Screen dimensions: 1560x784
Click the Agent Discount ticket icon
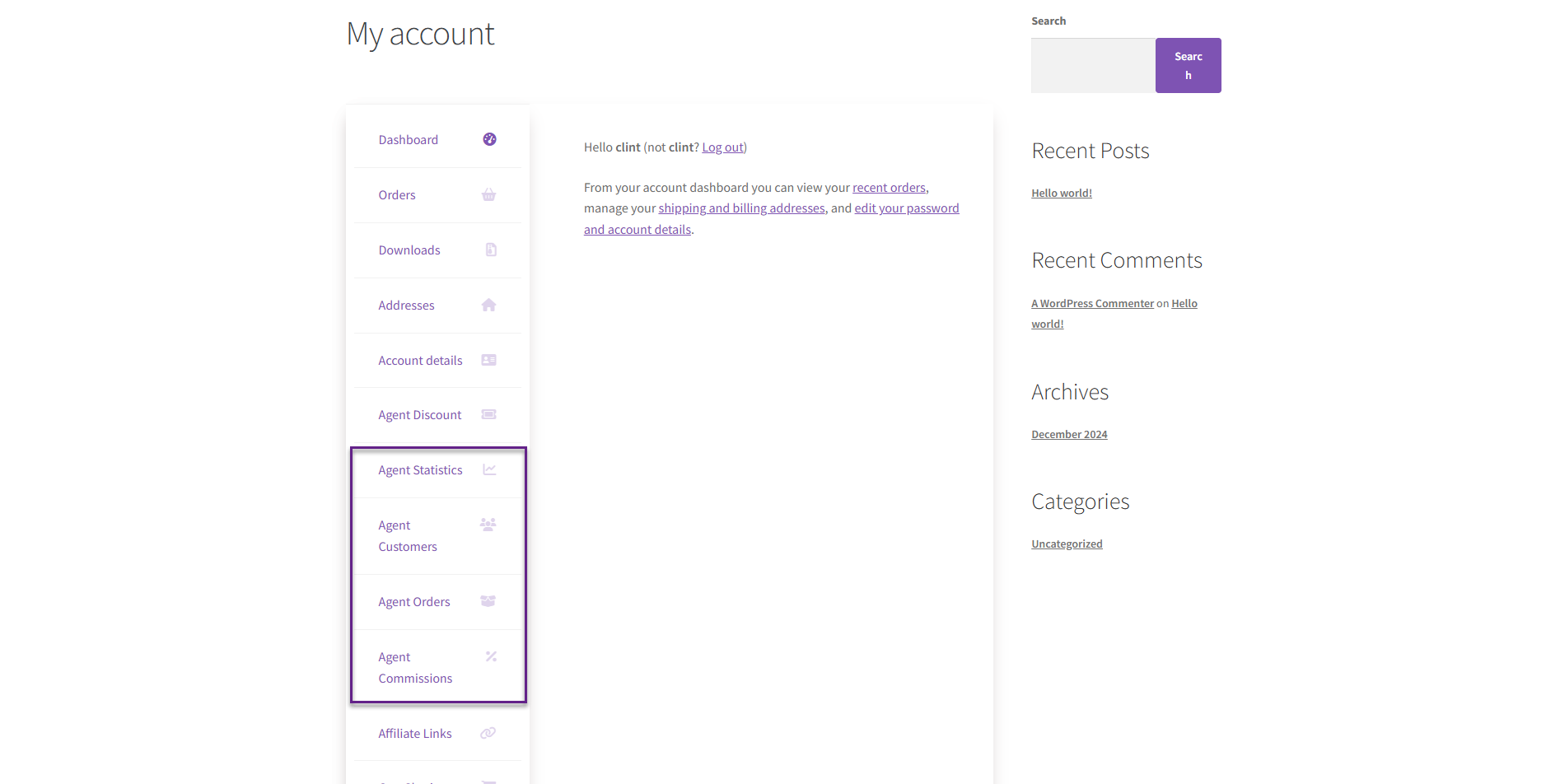488,414
